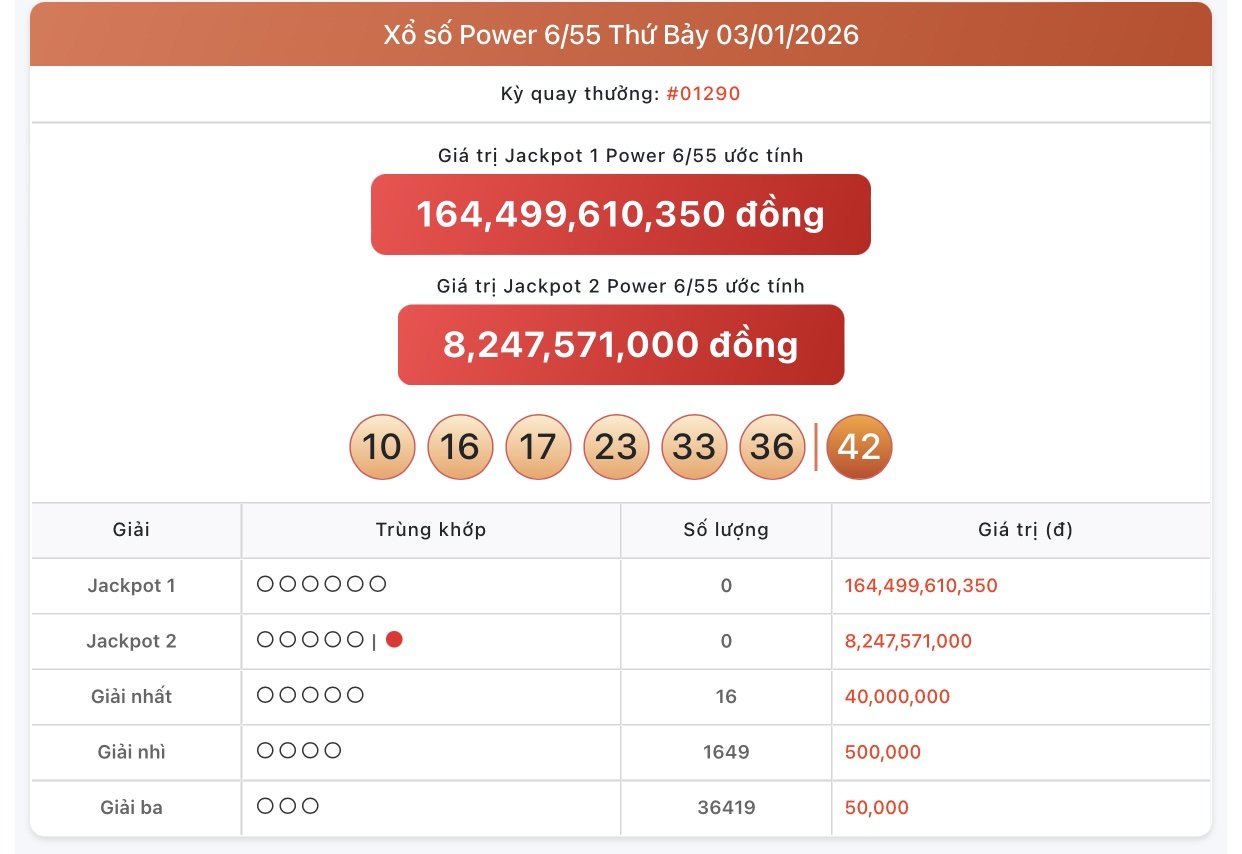Image resolution: width=1242 pixels, height=854 pixels.
Task: Click the red bonus dot in Jackpot 2 row
Action: point(395,638)
